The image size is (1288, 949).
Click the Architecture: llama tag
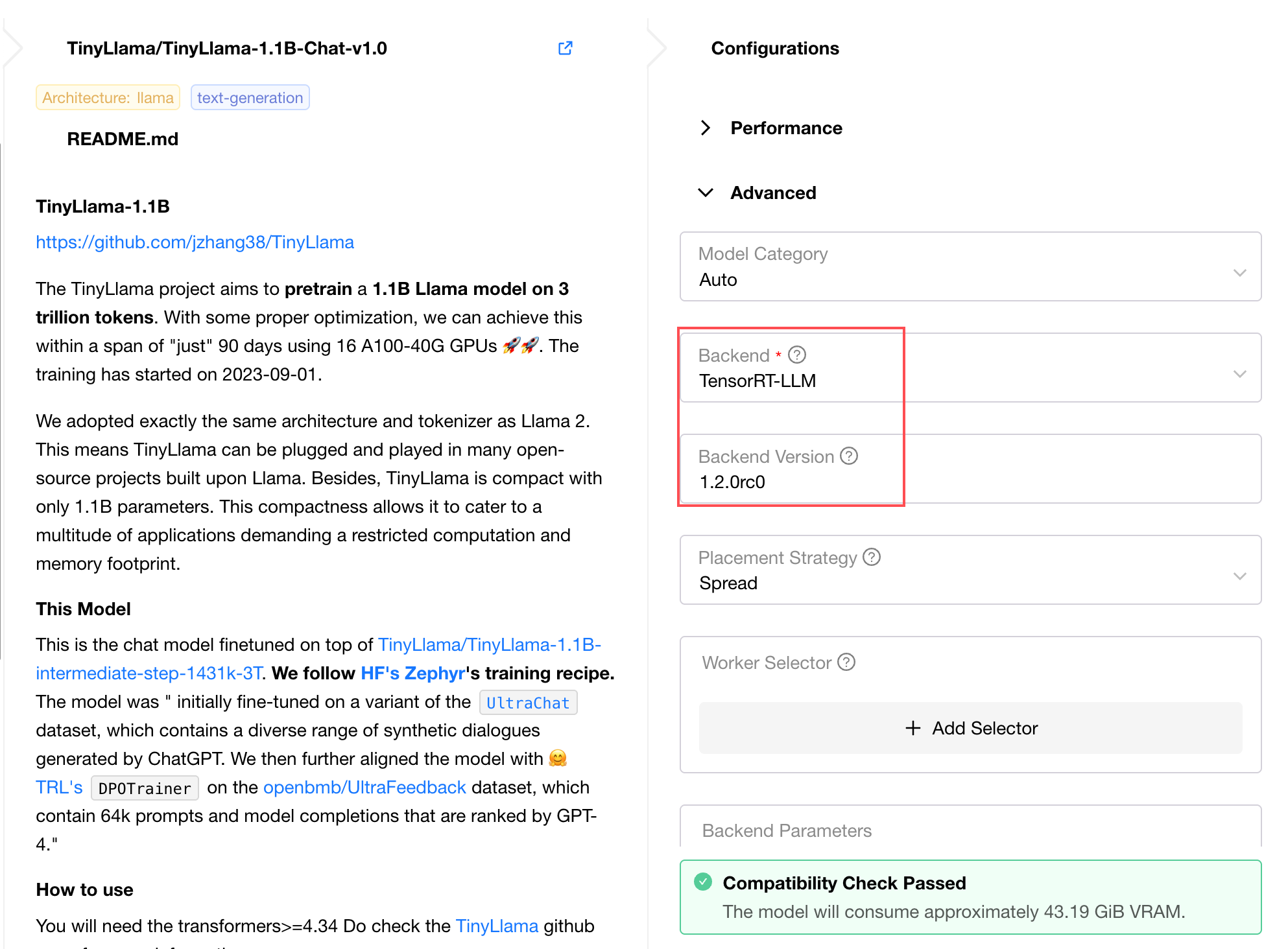pyautogui.click(x=108, y=98)
